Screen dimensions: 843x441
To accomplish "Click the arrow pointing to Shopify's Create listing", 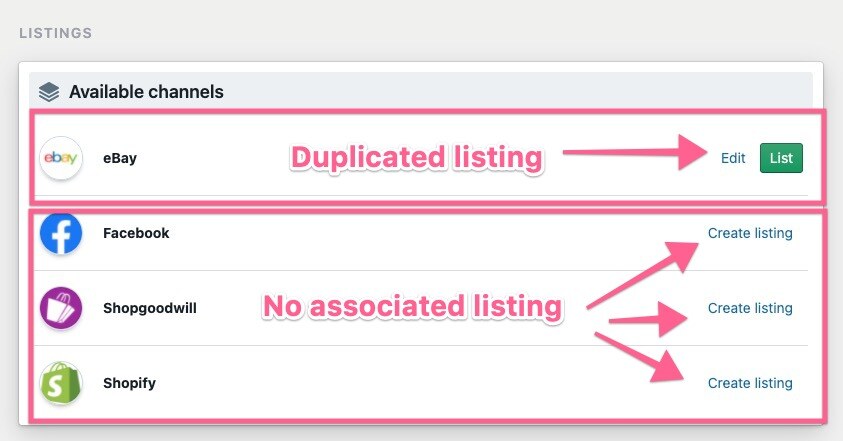I will tap(640, 358).
